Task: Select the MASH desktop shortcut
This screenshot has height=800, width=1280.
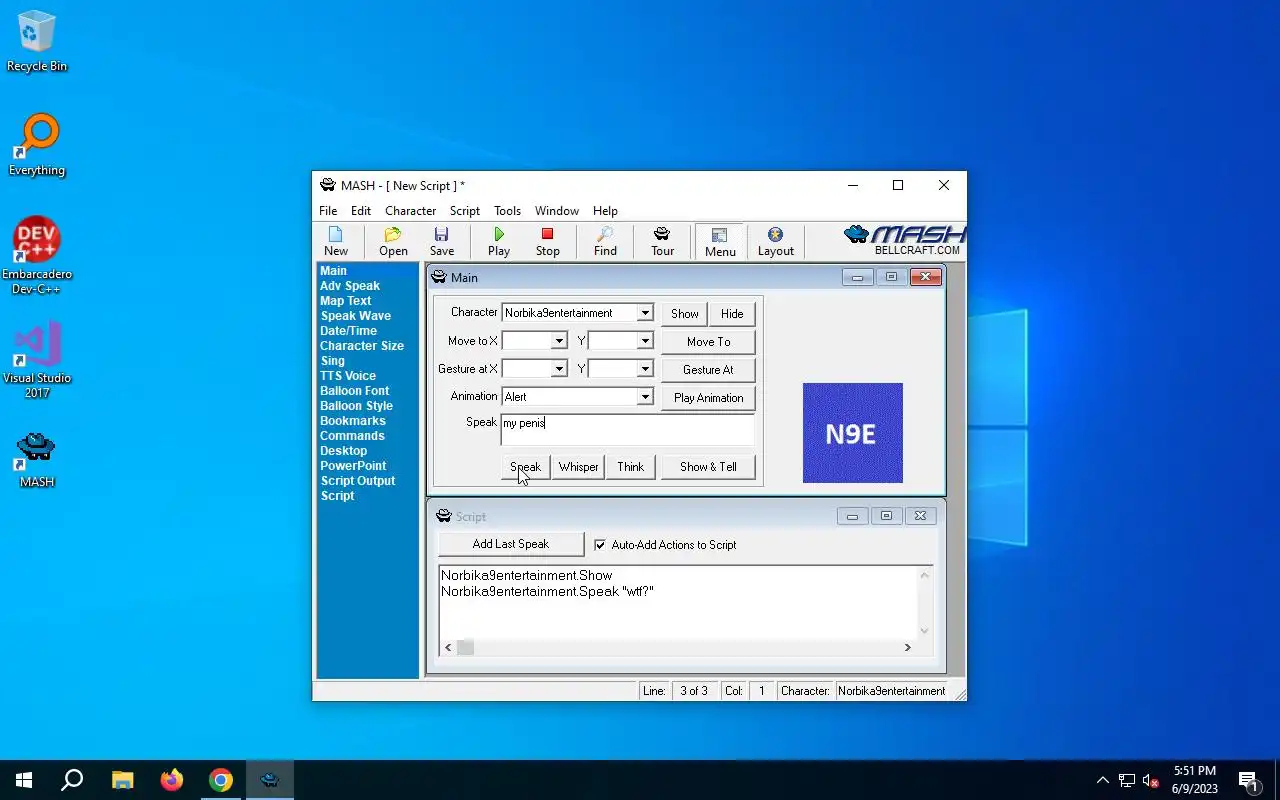Action: (x=37, y=458)
